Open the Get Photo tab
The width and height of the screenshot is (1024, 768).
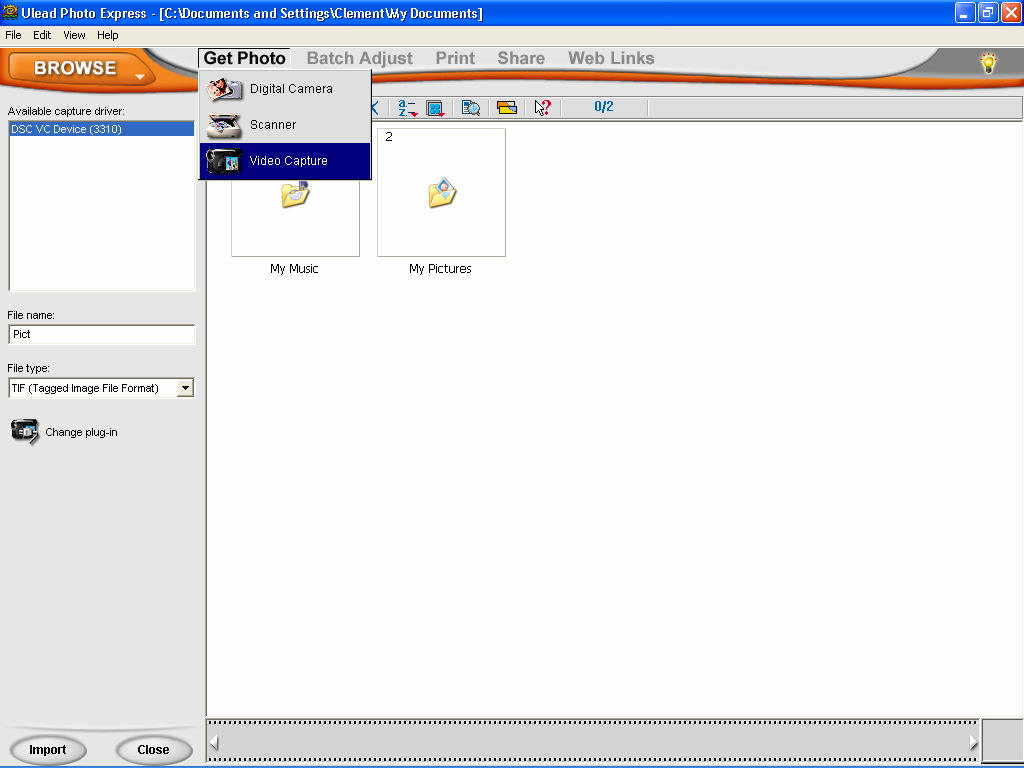245,58
